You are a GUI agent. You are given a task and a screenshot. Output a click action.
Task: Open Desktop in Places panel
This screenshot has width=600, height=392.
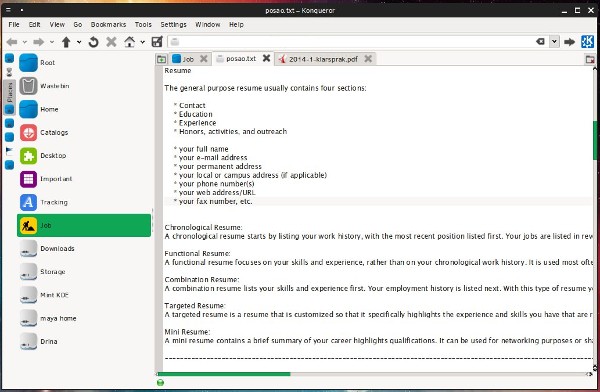pyautogui.click(x=84, y=156)
